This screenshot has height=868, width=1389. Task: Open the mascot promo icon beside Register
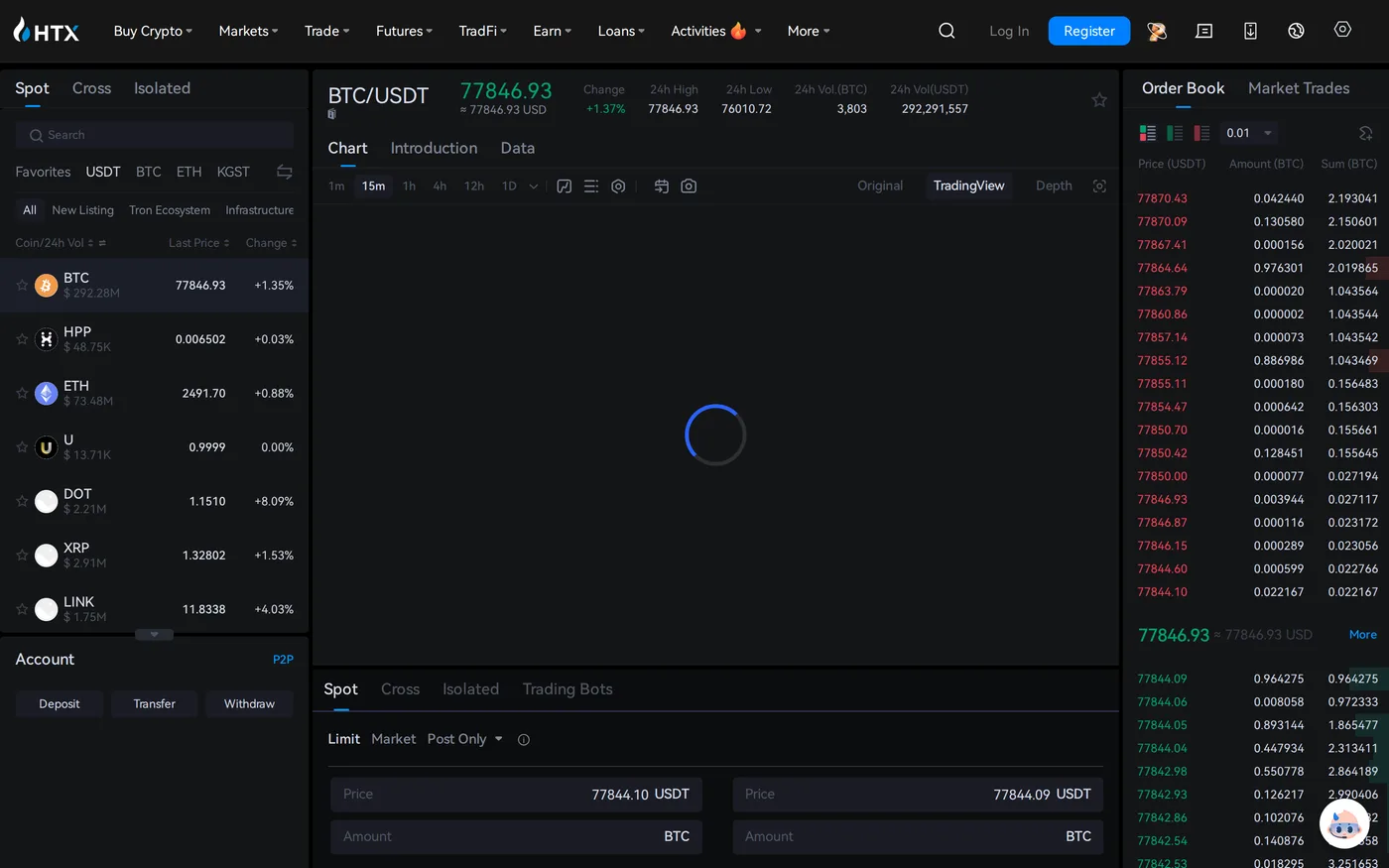[x=1156, y=31]
